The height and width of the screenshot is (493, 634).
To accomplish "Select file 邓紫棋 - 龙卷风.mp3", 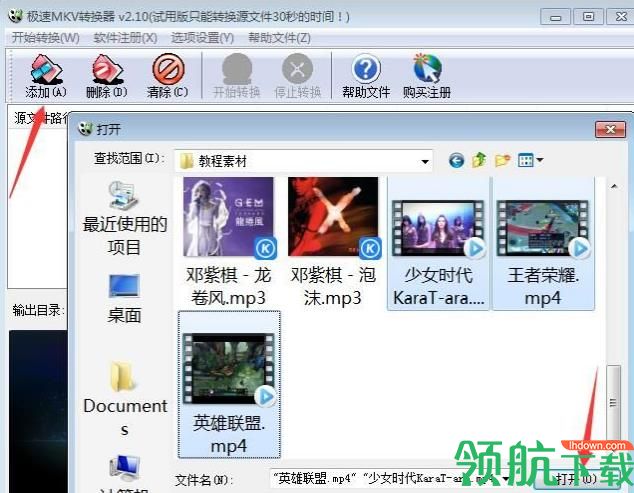I will [228, 242].
